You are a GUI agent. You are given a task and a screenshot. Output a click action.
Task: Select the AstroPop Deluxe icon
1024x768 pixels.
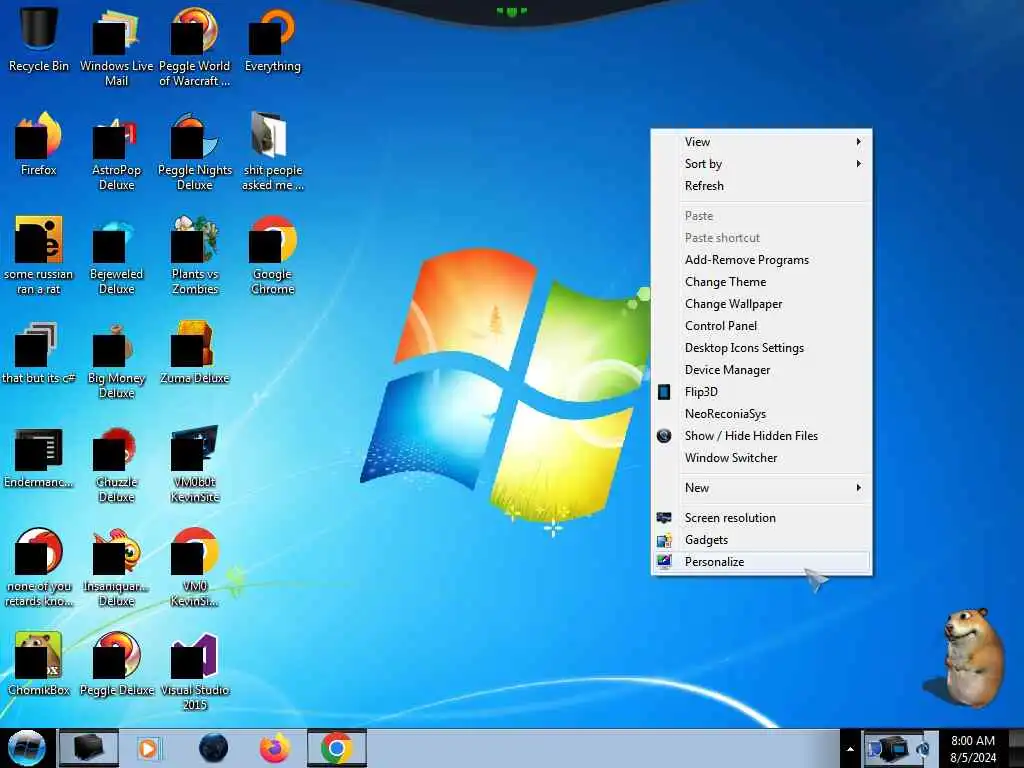pos(116,152)
